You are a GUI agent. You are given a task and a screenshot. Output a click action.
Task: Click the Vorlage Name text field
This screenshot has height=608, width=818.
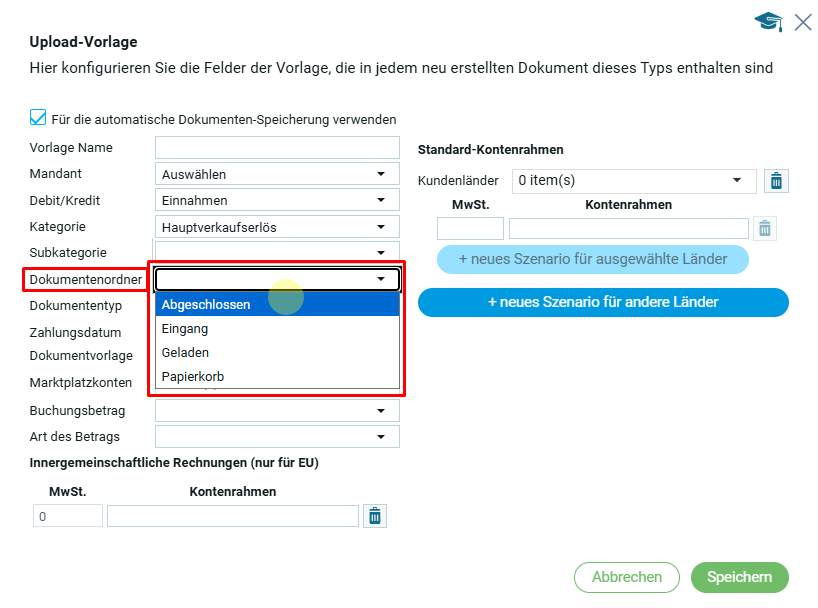[x=277, y=148]
